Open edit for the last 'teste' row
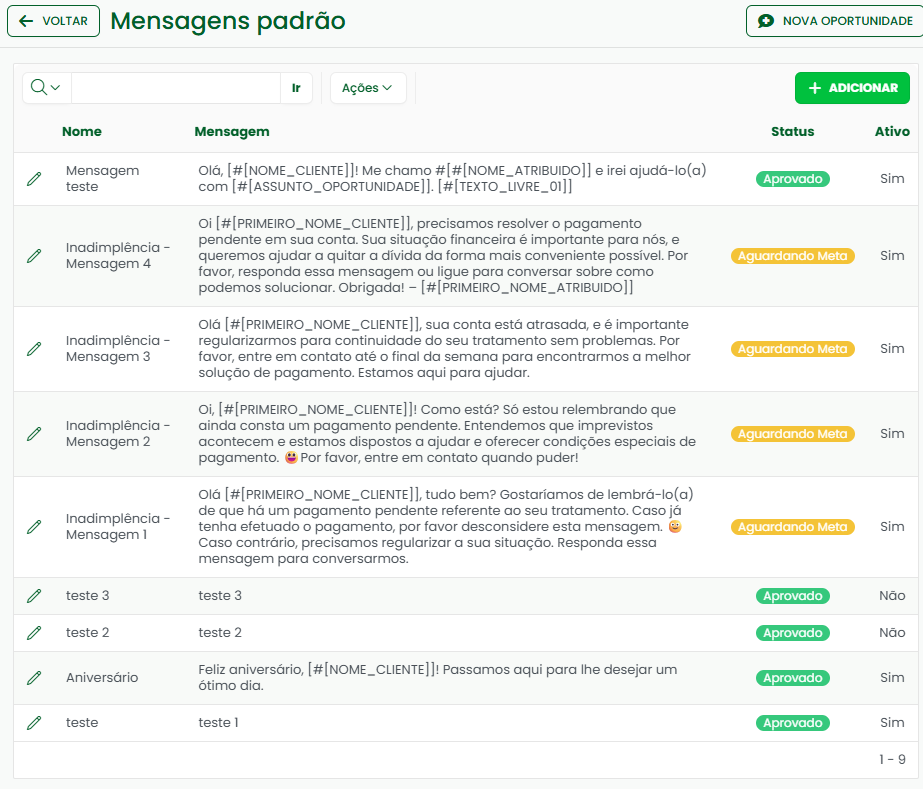The image size is (923, 789). [x=34, y=723]
